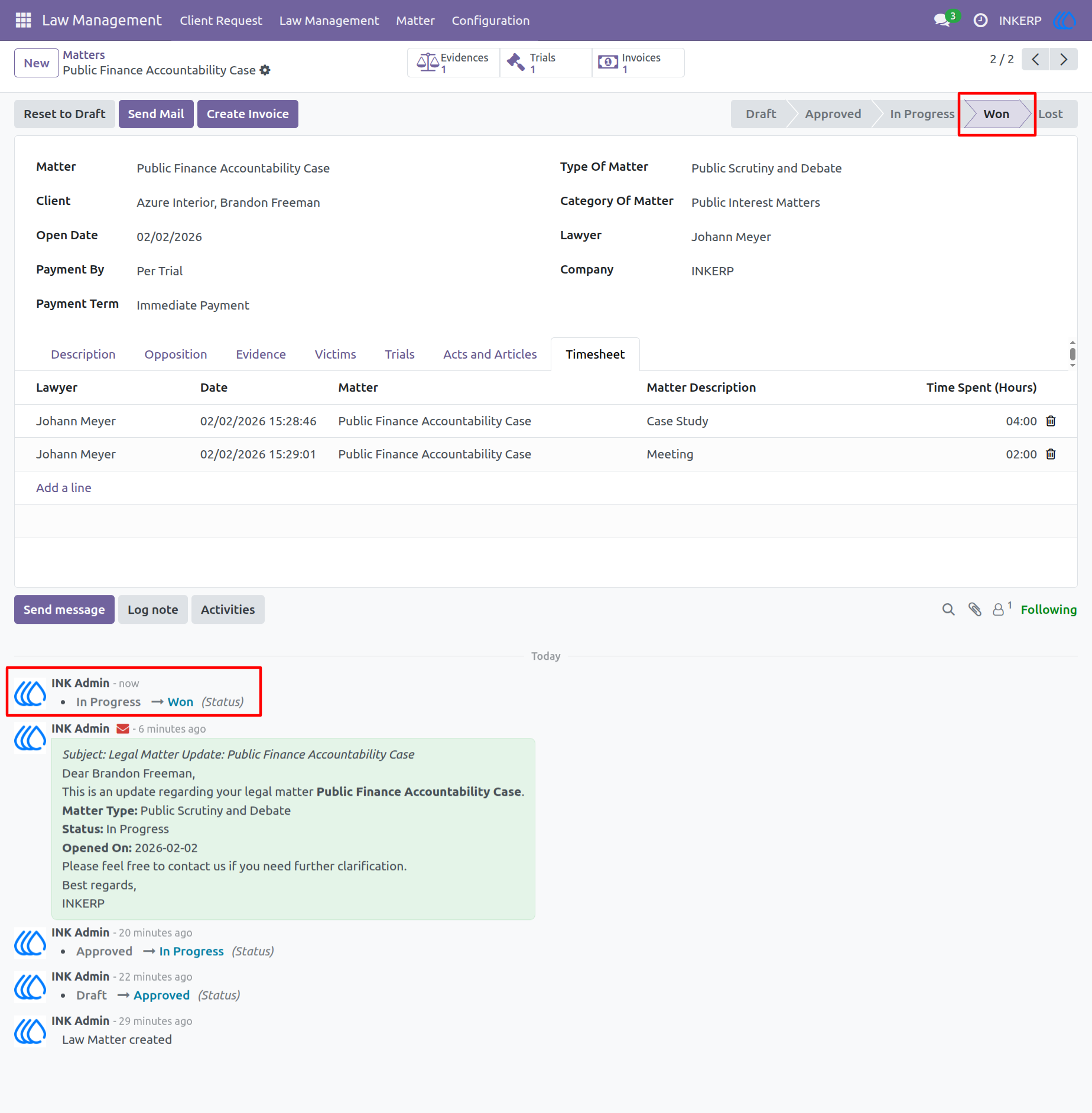
Task: Click INKERP company name in navbar
Action: tap(1020, 20)
